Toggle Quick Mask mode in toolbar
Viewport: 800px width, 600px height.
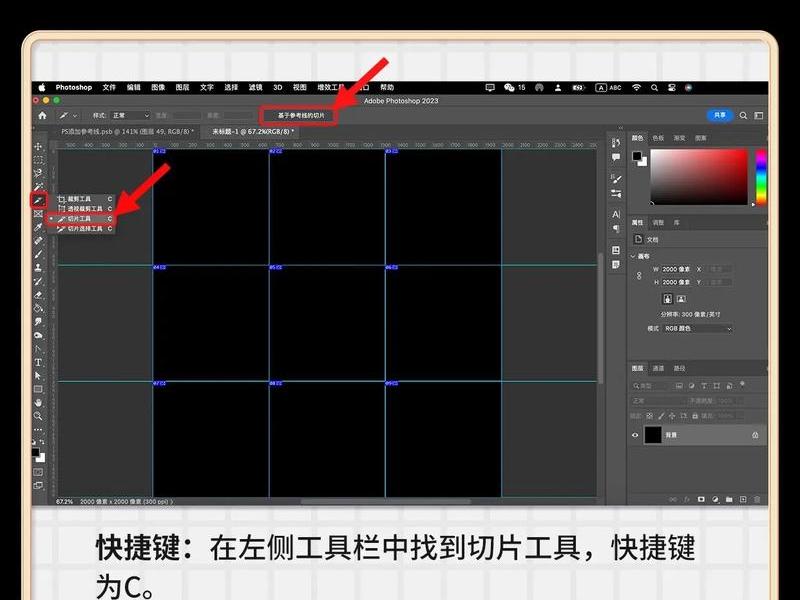point(38,472)
